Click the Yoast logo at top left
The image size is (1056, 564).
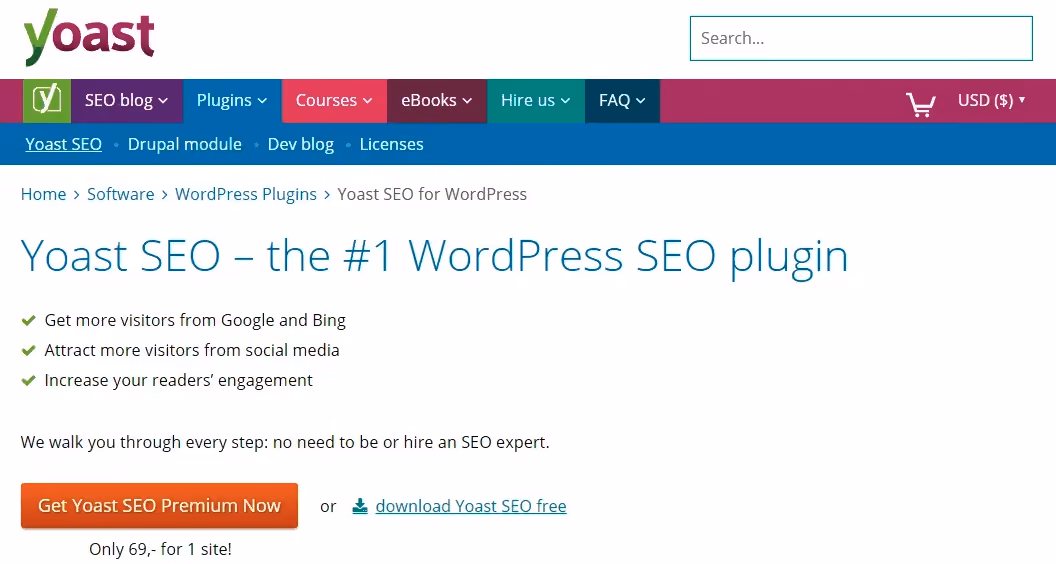click(89, 37)
